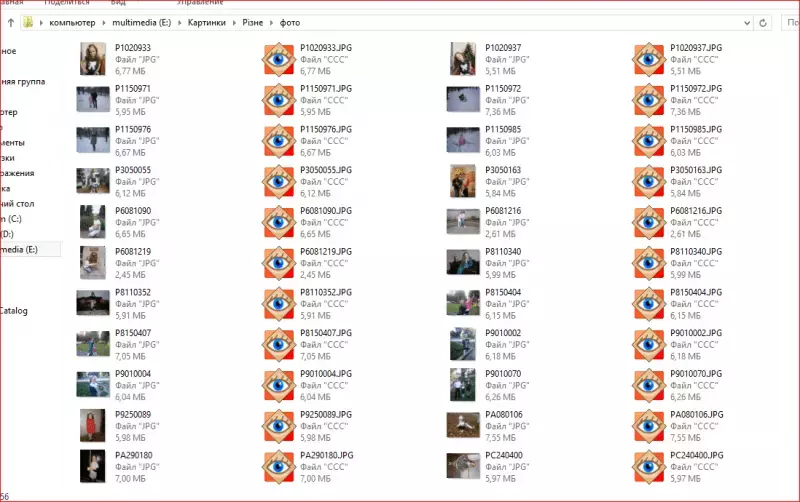Click the eye icon for P8110340.JPG

pos(649,263)
